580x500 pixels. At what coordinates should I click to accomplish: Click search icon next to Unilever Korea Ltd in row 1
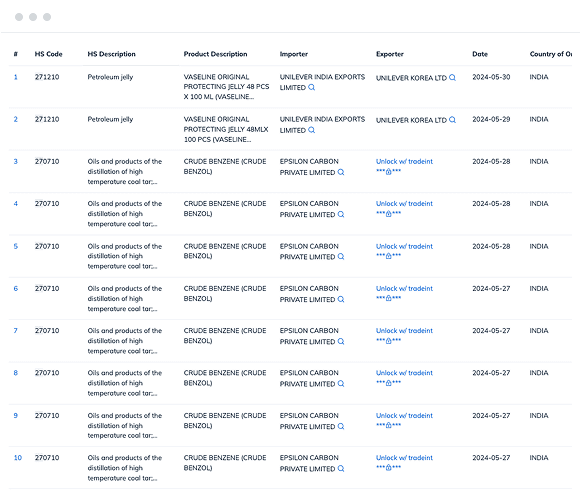(x=452, y=78)
